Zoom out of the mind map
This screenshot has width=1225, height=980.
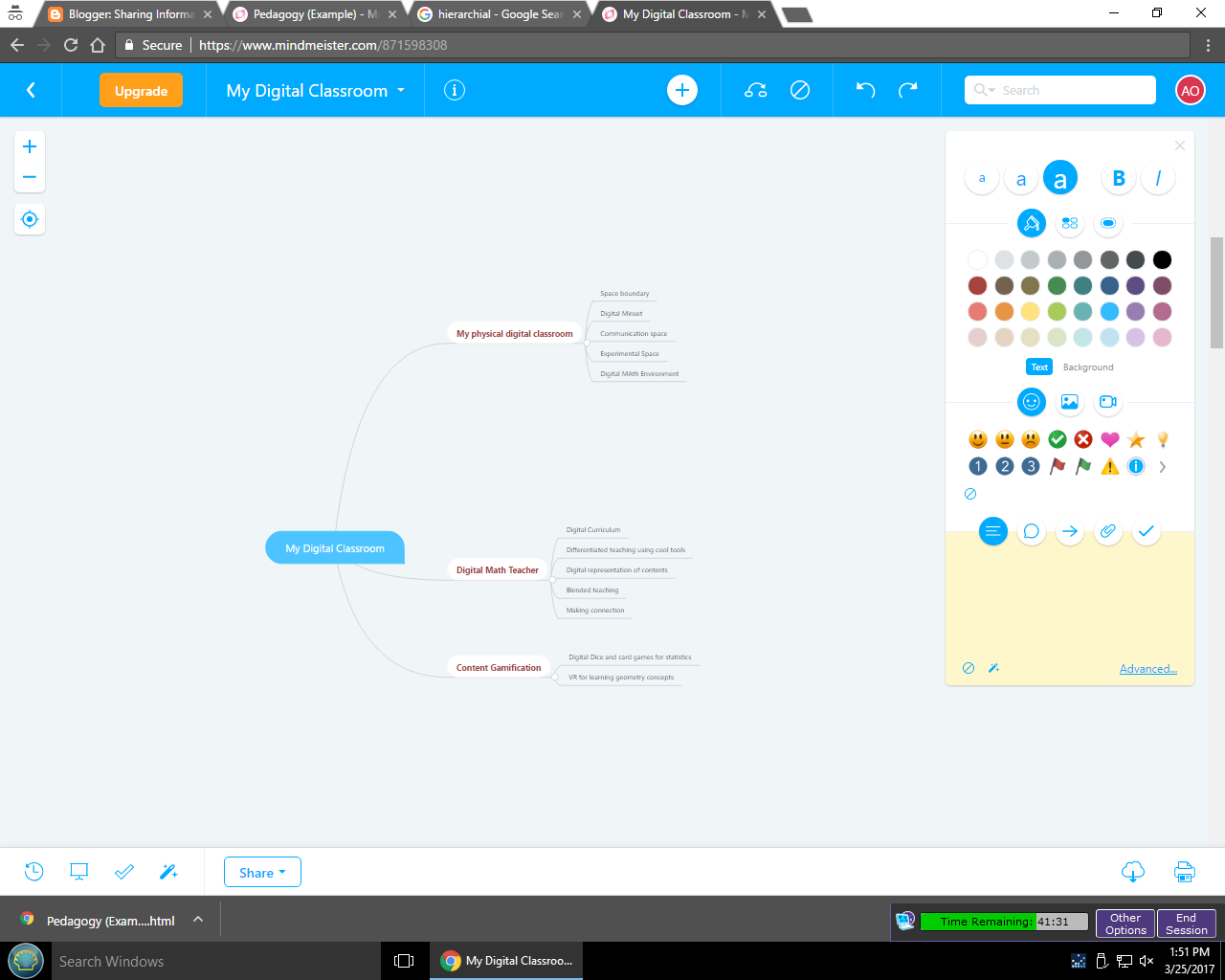click(30, 177)
